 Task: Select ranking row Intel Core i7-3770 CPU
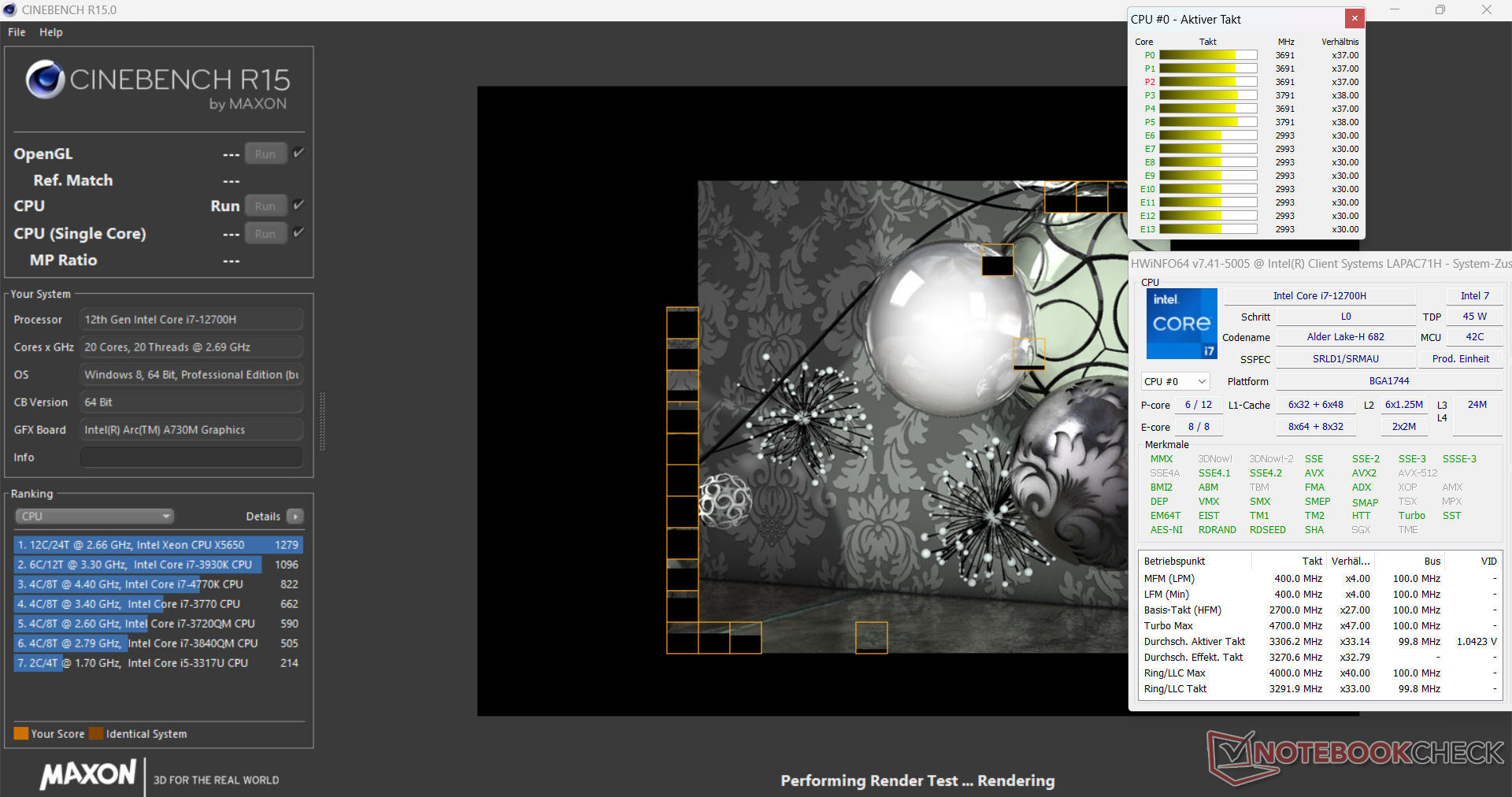coord(158,603)
